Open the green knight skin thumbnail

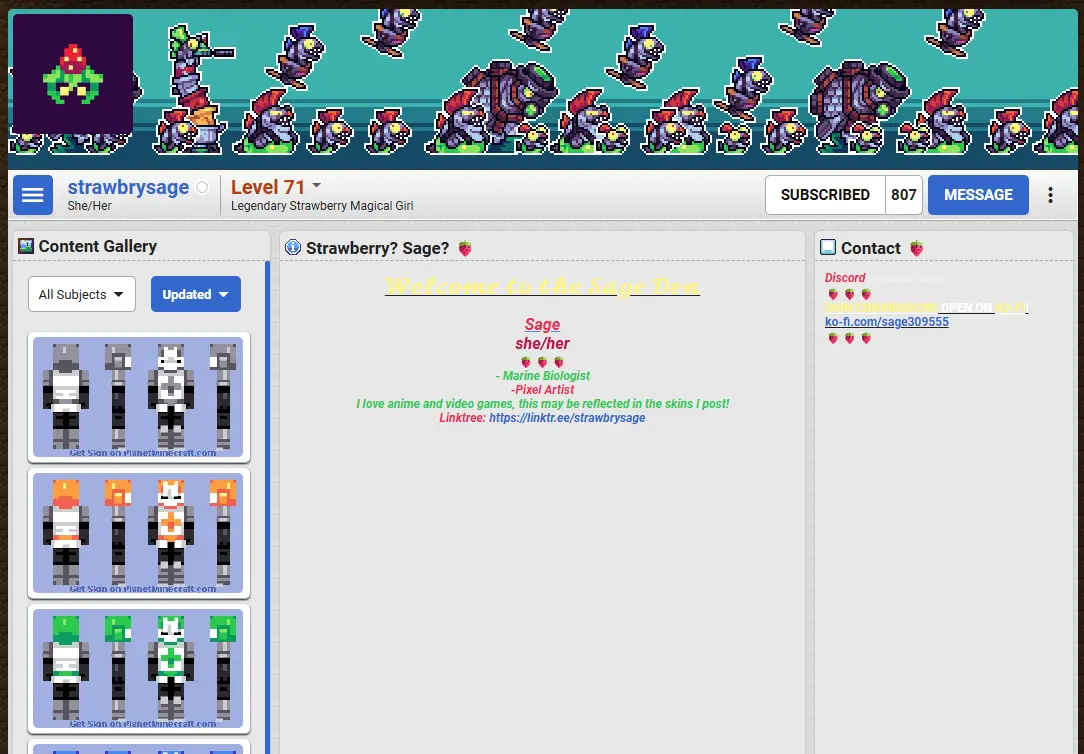pos(138,668)
